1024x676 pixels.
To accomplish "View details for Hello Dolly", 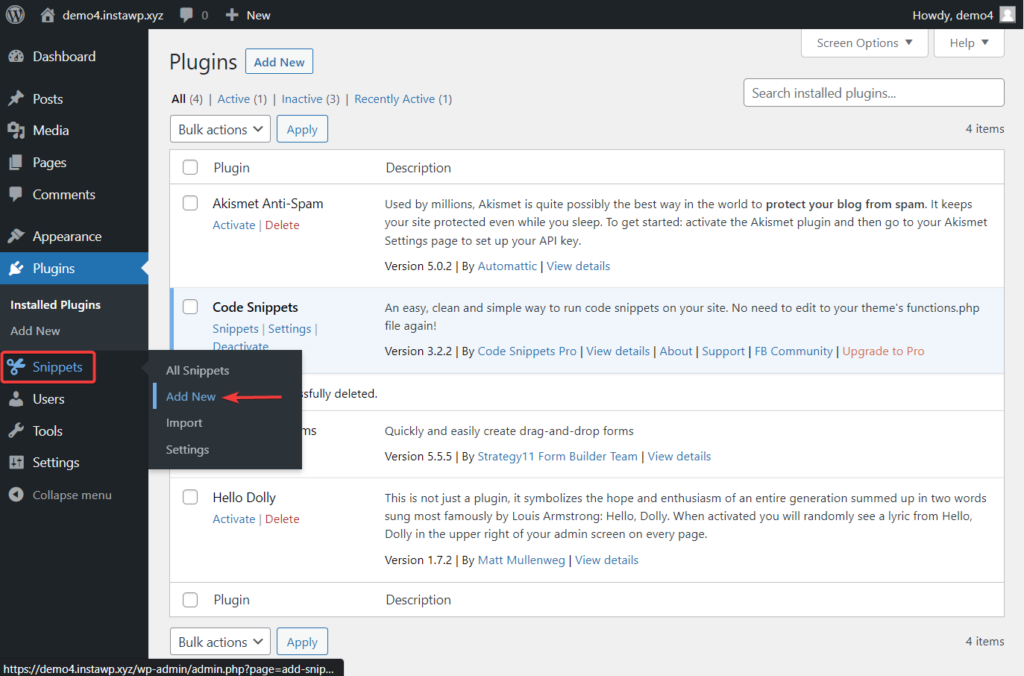I will tap(607, 560).
